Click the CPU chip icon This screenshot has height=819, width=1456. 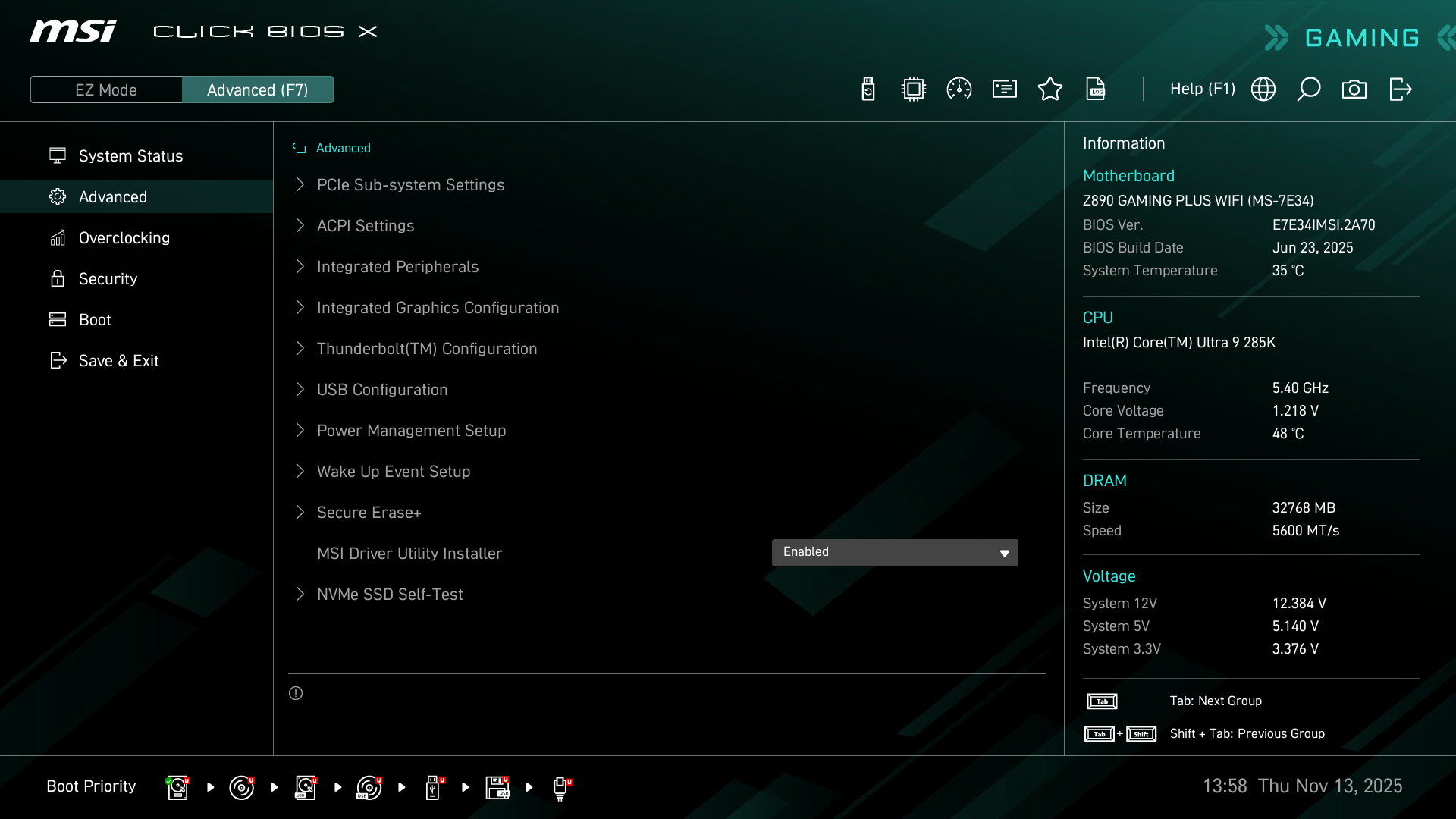(914, 89)
